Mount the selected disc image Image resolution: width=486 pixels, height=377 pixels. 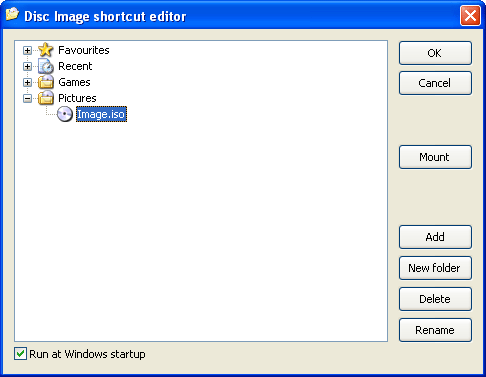pyautogui.click(x=435, y=157)
